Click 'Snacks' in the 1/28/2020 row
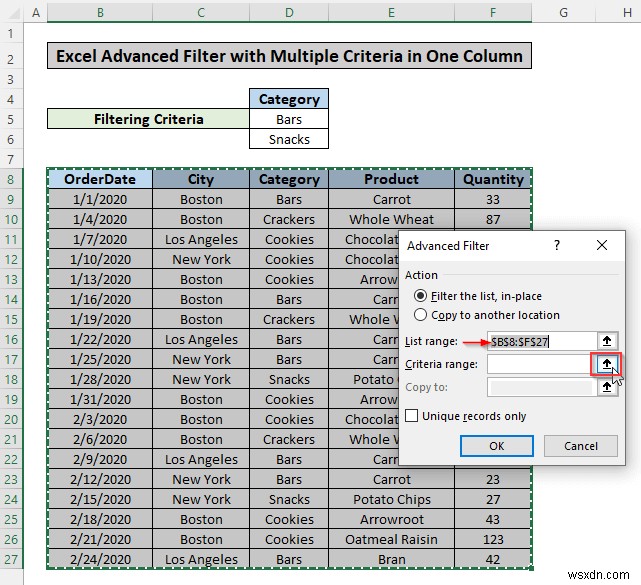The image size is (641, 585). [289, 379]
